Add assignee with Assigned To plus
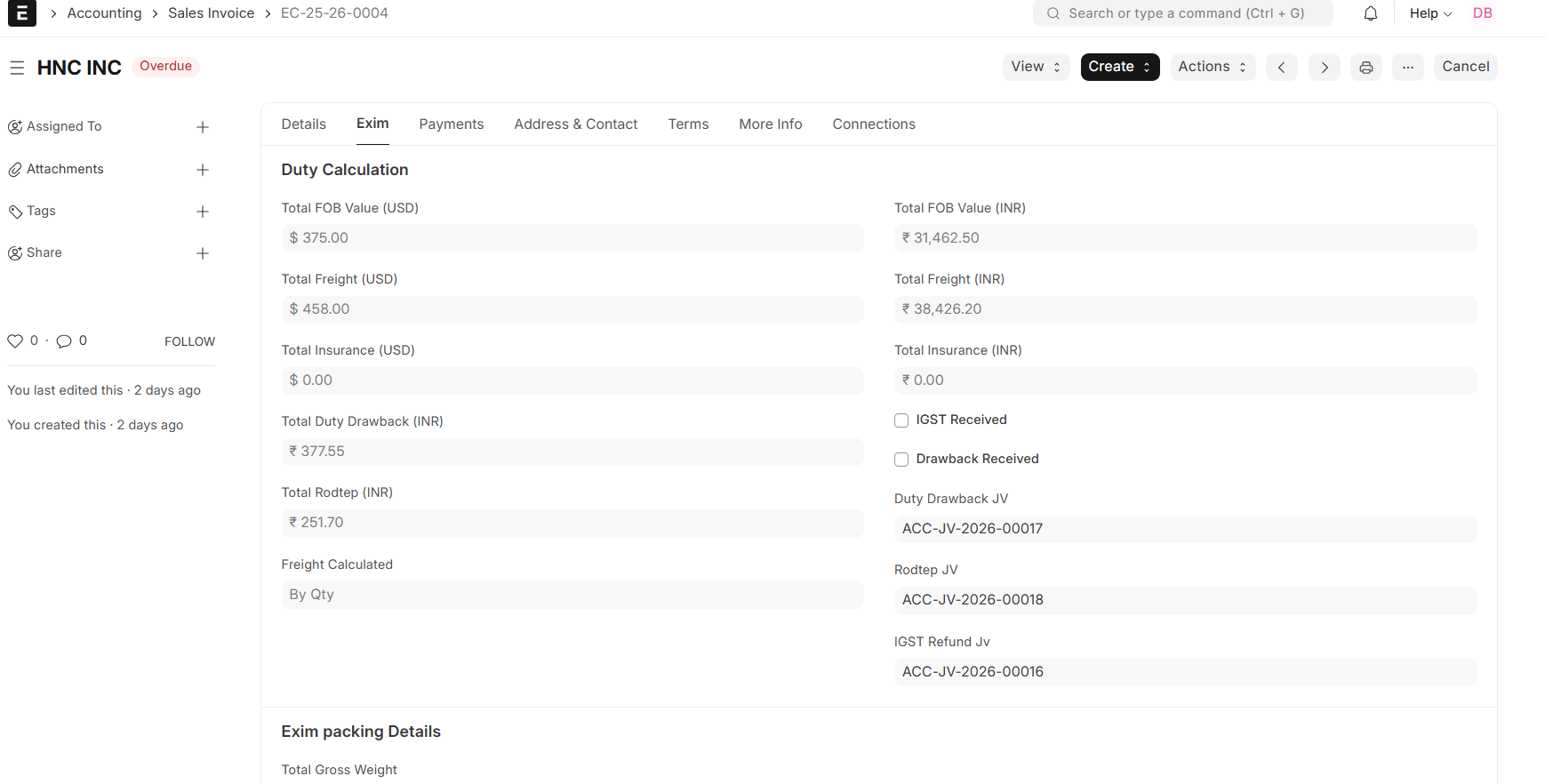The image size is (1545, 784). tap(203, 127)
